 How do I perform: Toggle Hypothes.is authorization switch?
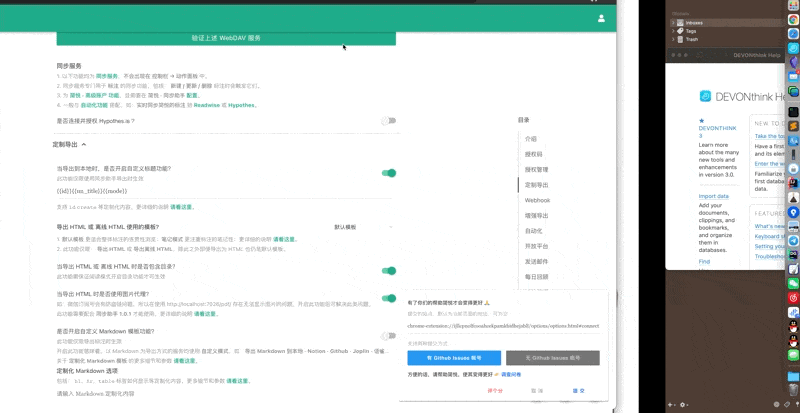click(389, 120)
